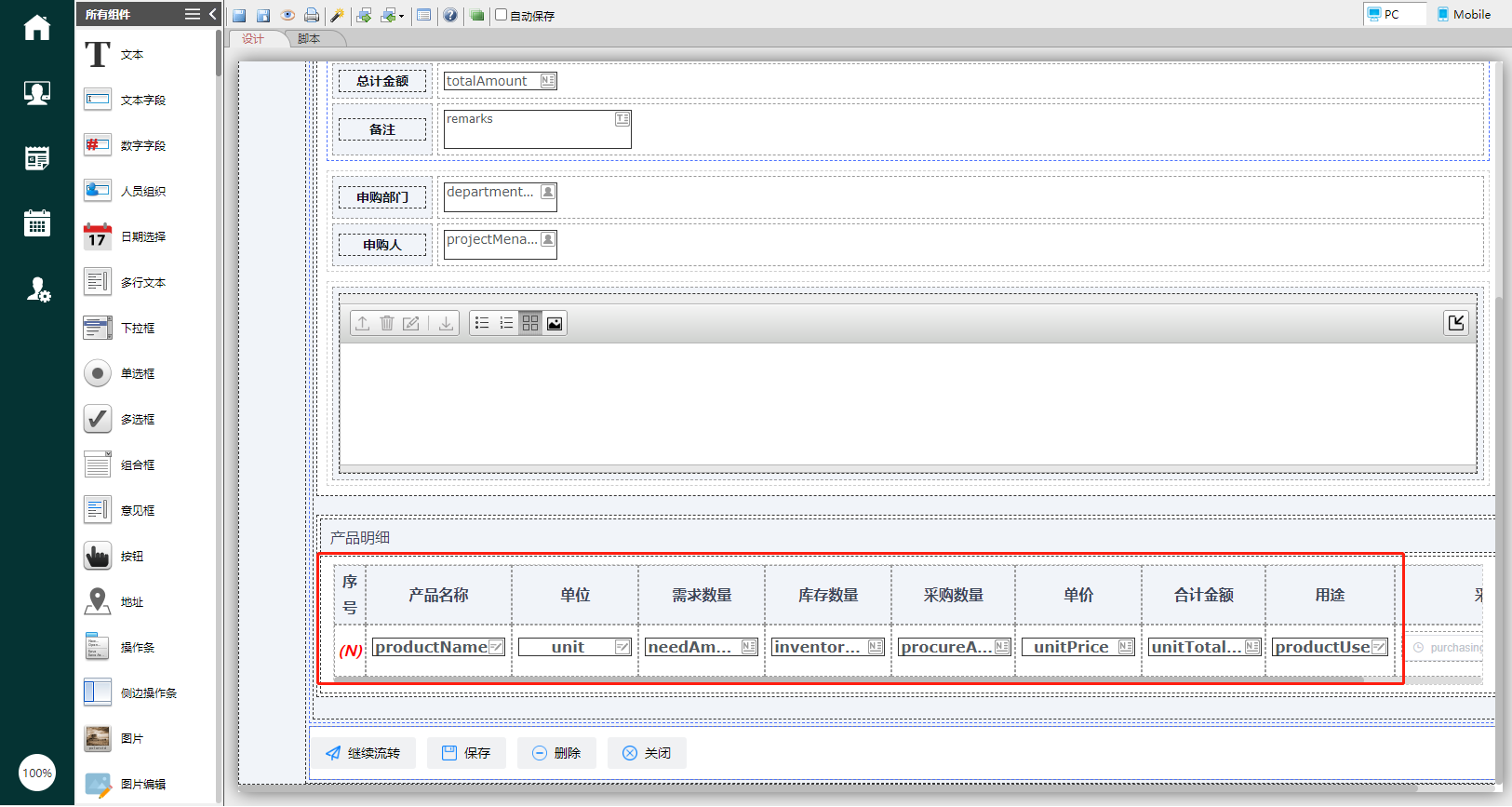Click the first blue save icon in toolbar
1512x807 pixels.
pyautogui.click(x=239, y=15)
